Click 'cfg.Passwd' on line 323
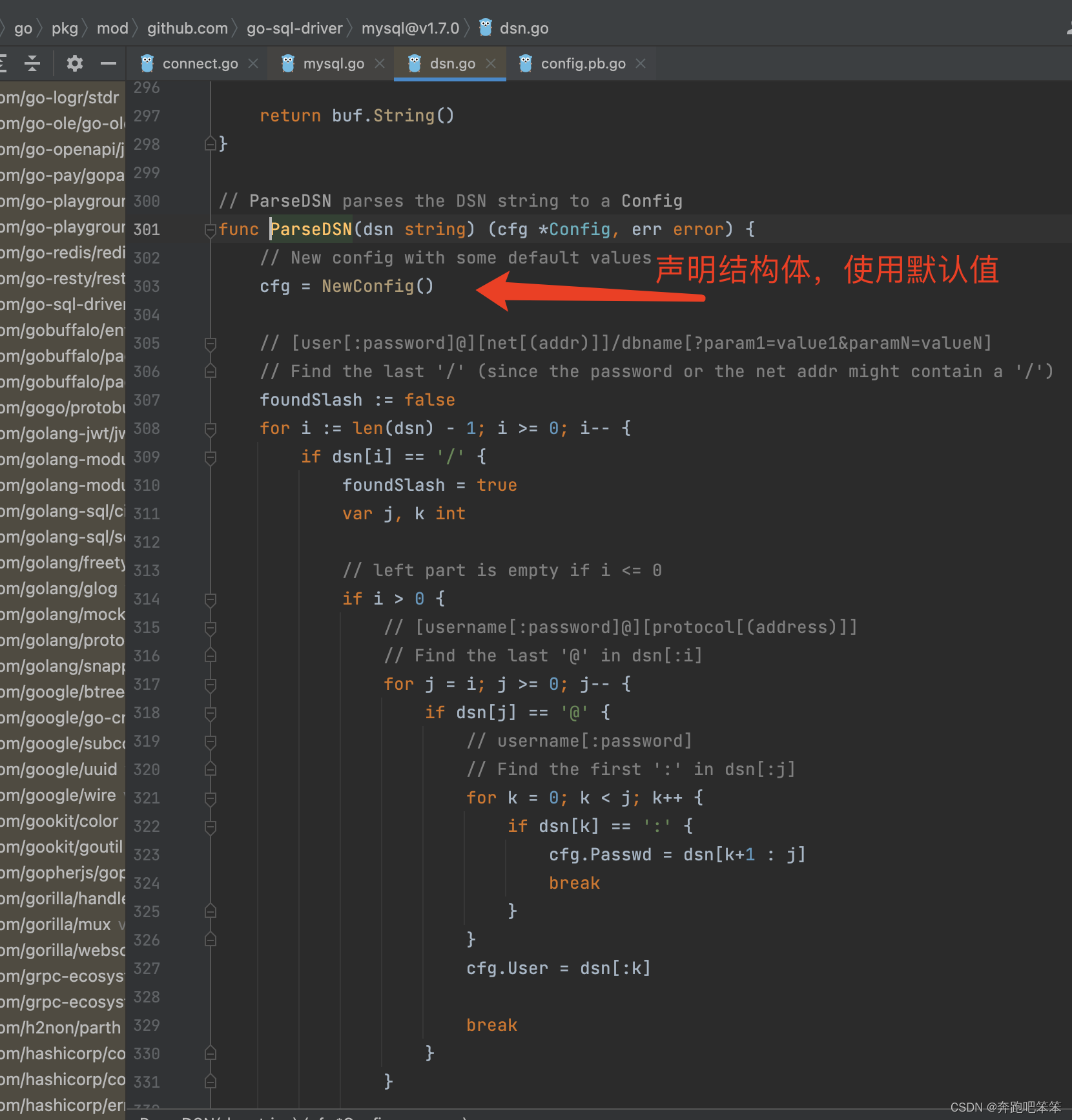Screen dimensions: 1072x1120 click(600, 855)
